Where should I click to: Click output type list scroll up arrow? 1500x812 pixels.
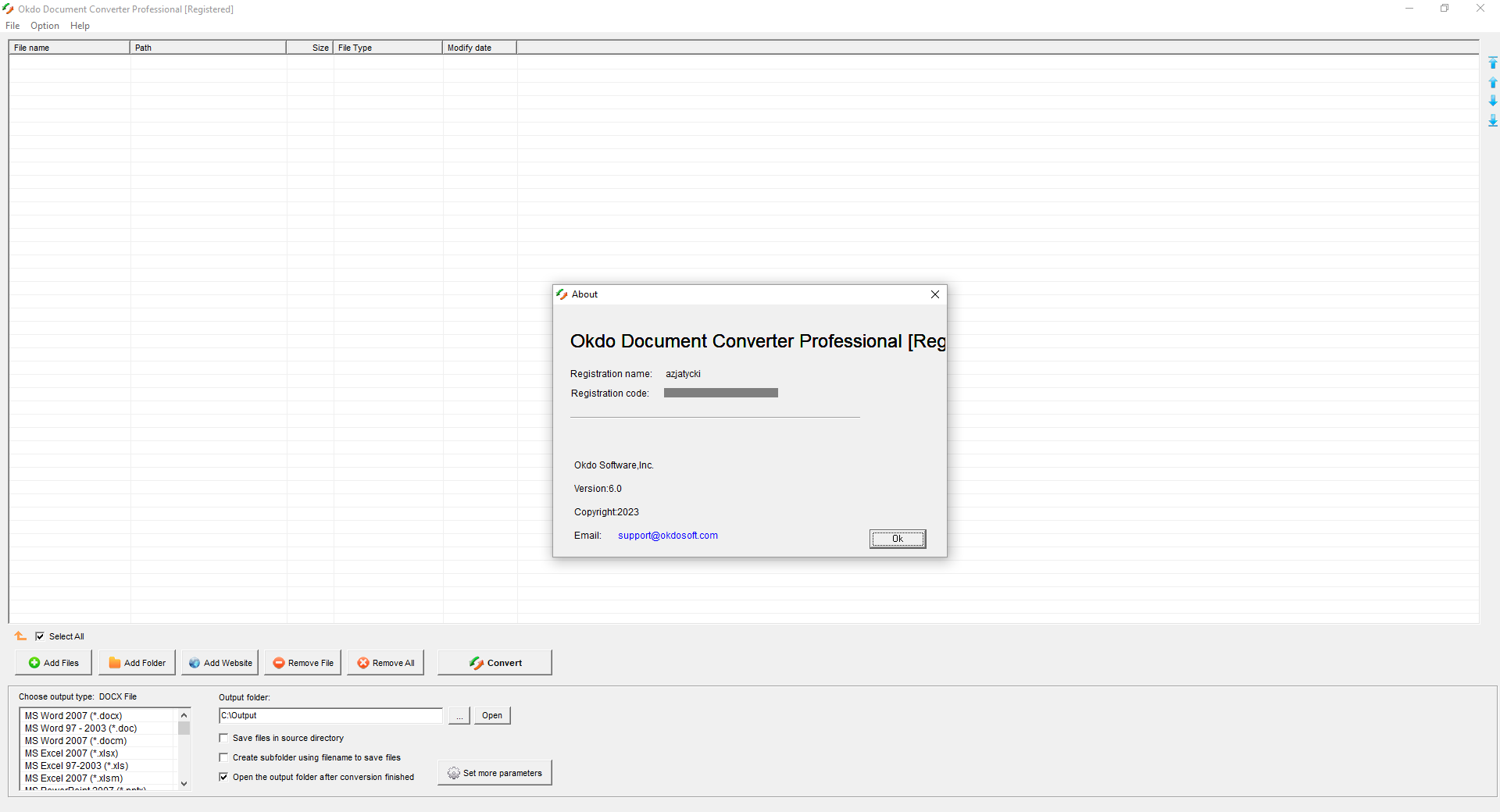point(184,715)
